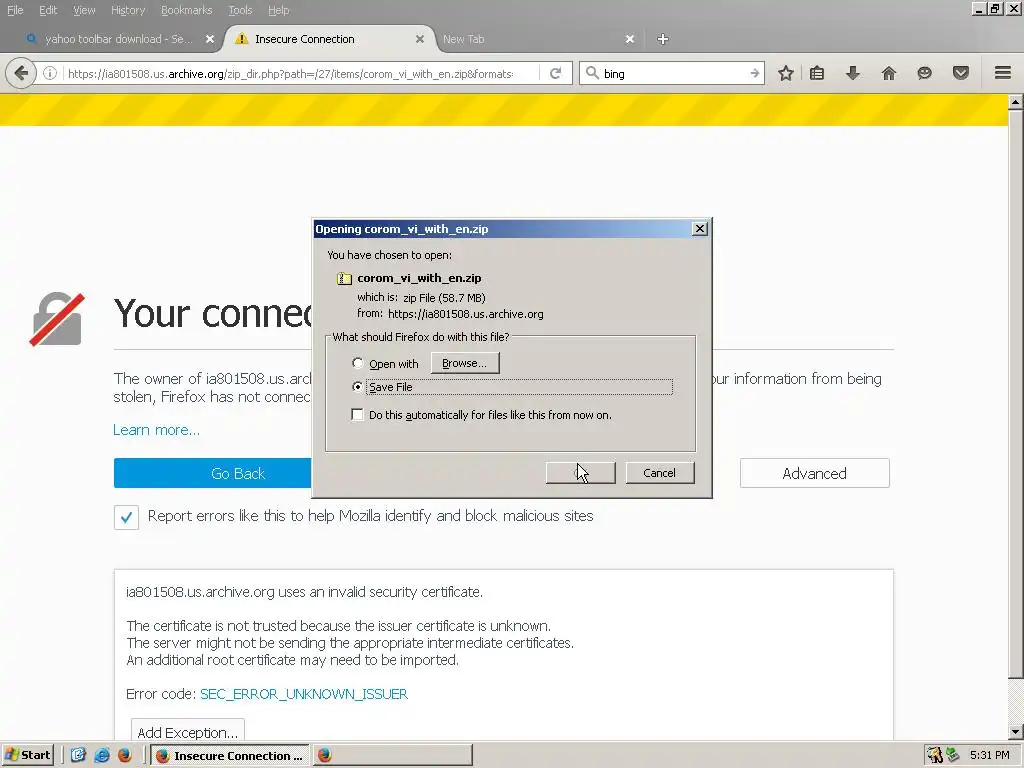Switch to second Firefox taskbar window

(392, 756)
